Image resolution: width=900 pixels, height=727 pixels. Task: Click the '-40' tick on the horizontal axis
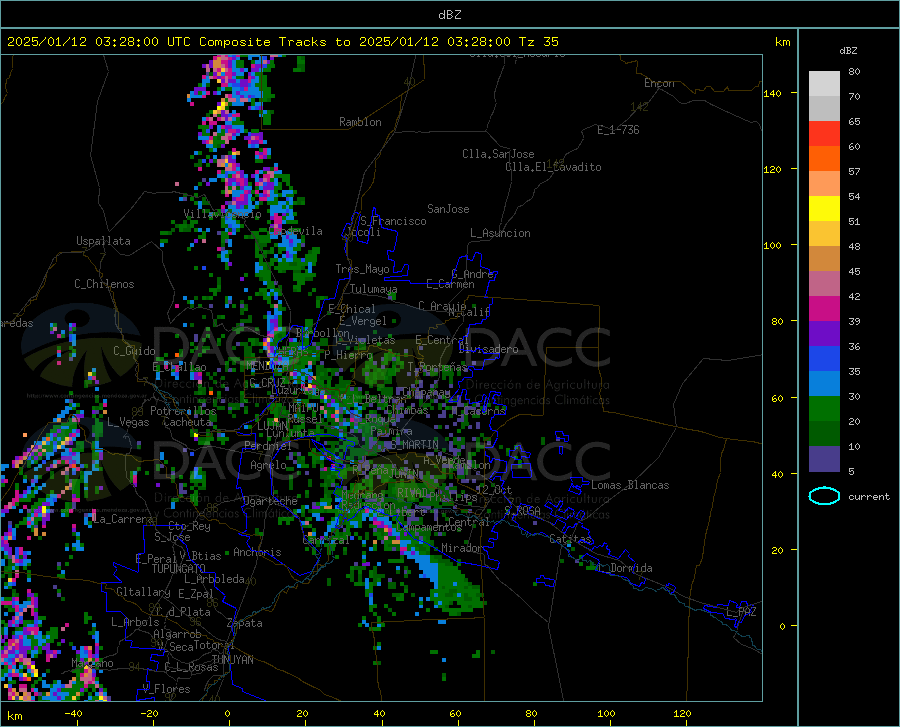(x=73, y=714)
